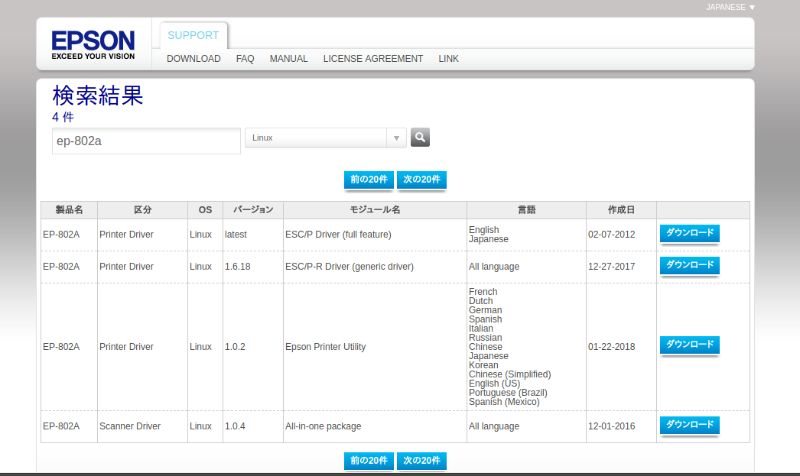Click the date '01-22-2018'
The height and width of the screenshot is (476, 800).
click(611, 347)
